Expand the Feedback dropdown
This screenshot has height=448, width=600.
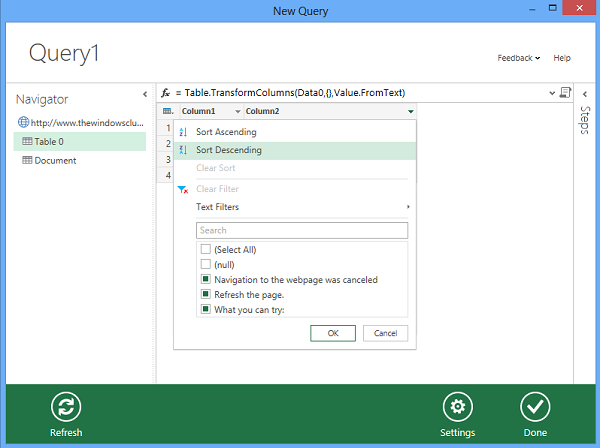[518, 58]
